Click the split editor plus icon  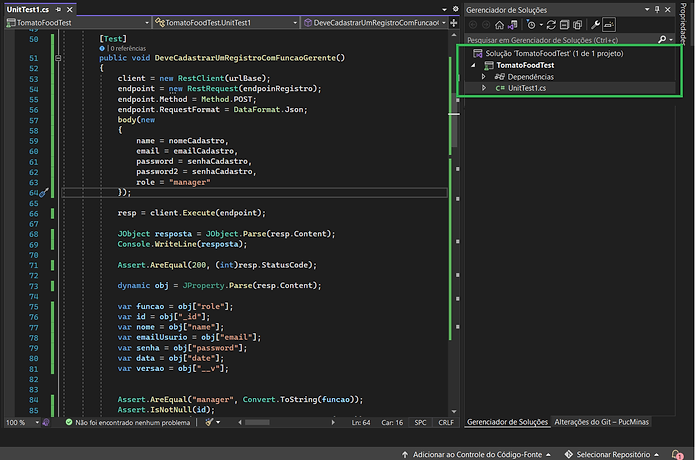[454, 23]
